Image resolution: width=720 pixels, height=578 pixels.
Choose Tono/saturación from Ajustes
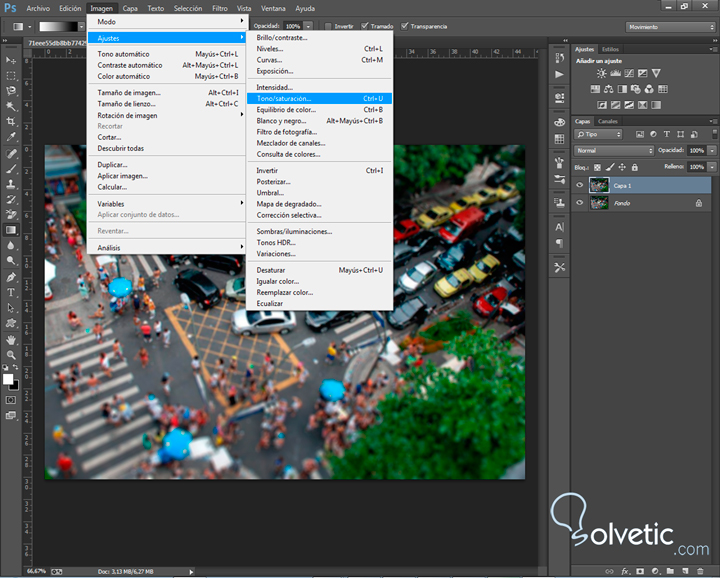pyautogui.click(x=320, y=98)
